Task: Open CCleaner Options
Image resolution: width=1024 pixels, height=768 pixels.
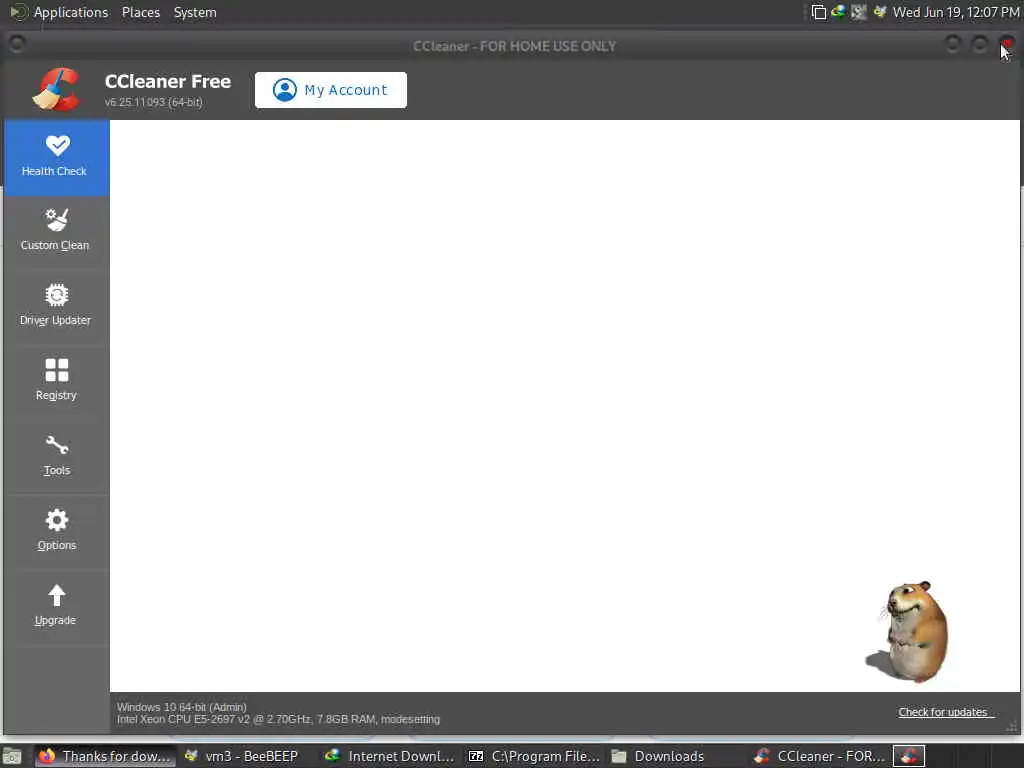Action: click(x=57, y=532)
